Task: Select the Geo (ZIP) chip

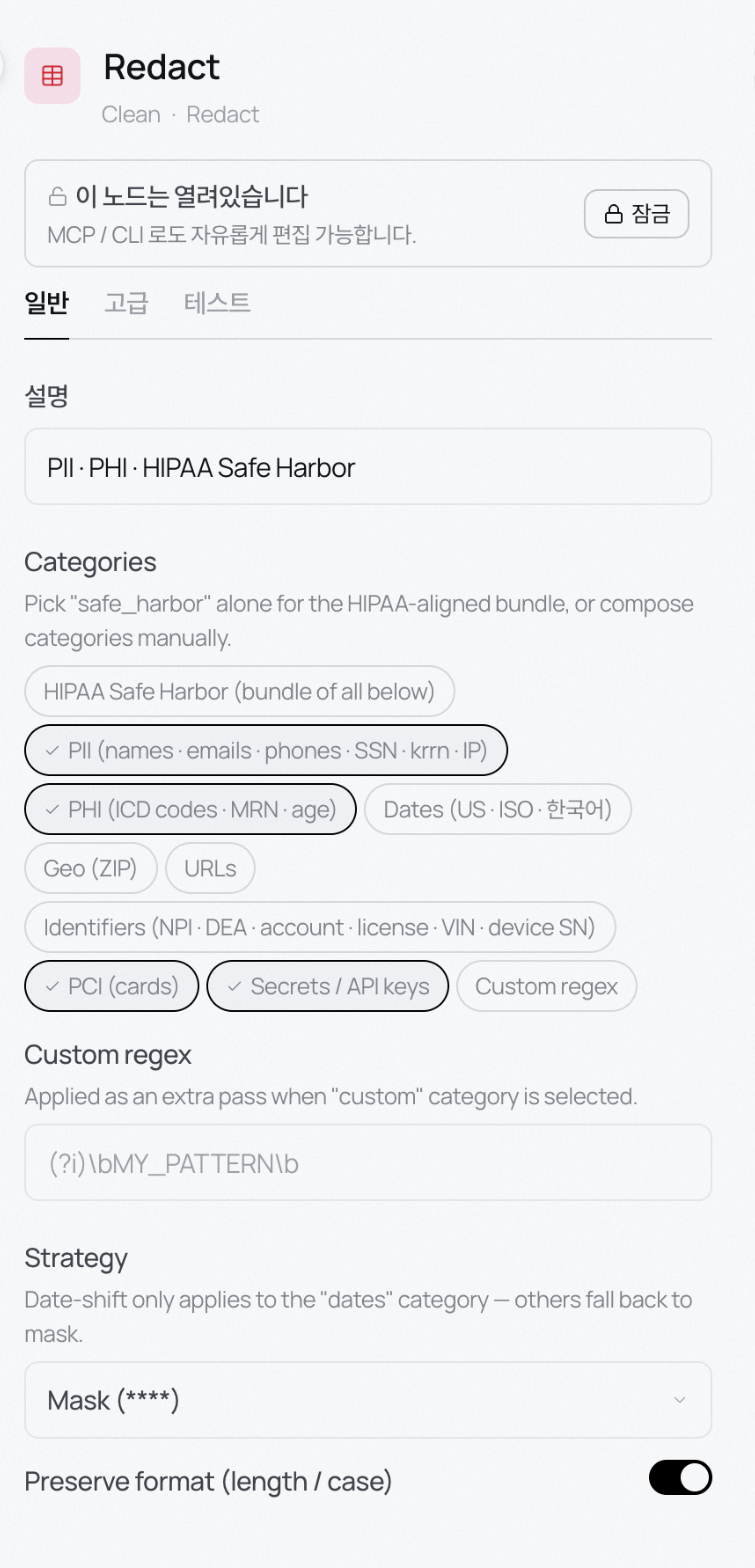Action: click(x=91, y=868)
